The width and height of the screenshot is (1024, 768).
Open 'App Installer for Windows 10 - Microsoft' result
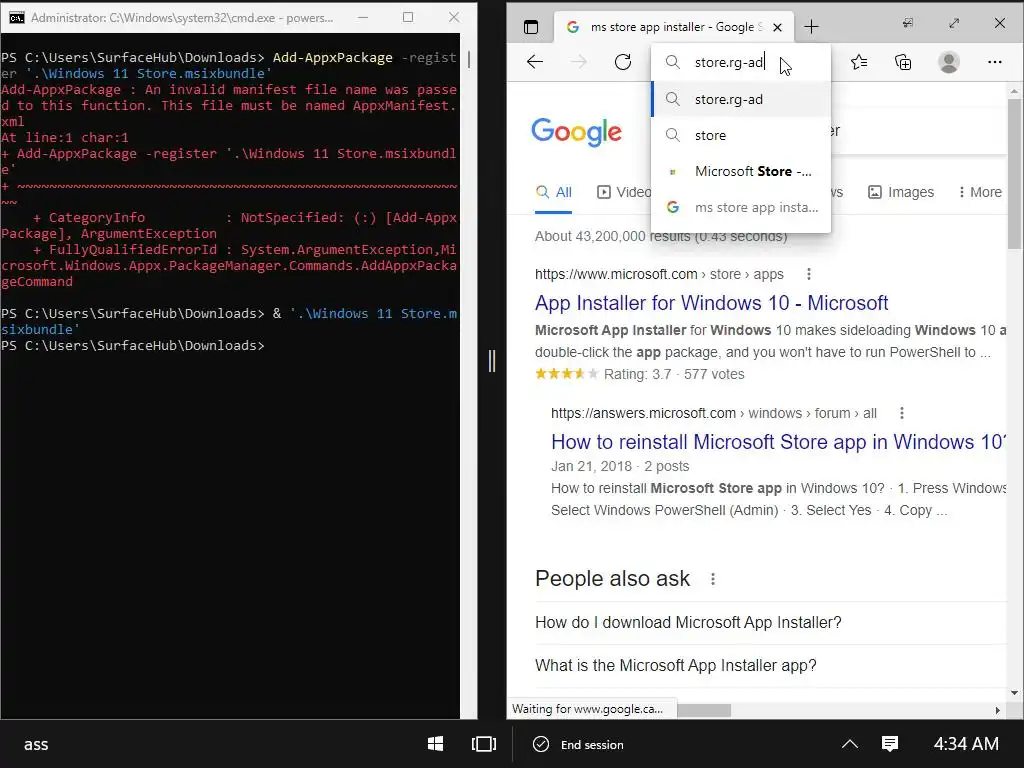tap(711, 303)
